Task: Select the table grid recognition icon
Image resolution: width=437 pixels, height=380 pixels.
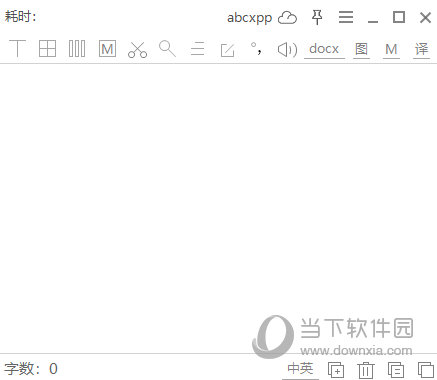Action: (47, 49)
